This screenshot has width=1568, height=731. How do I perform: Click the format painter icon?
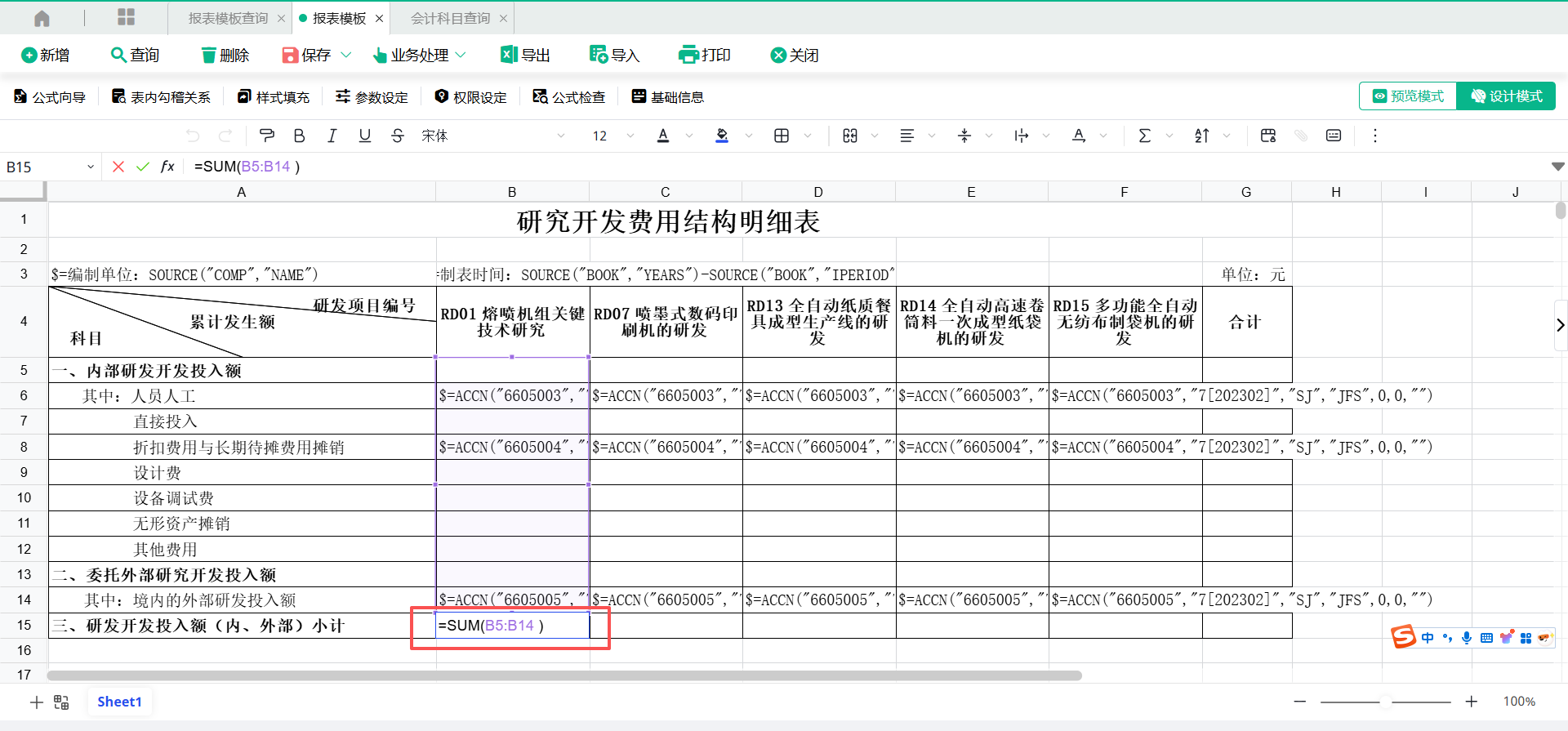coord(266,136)
